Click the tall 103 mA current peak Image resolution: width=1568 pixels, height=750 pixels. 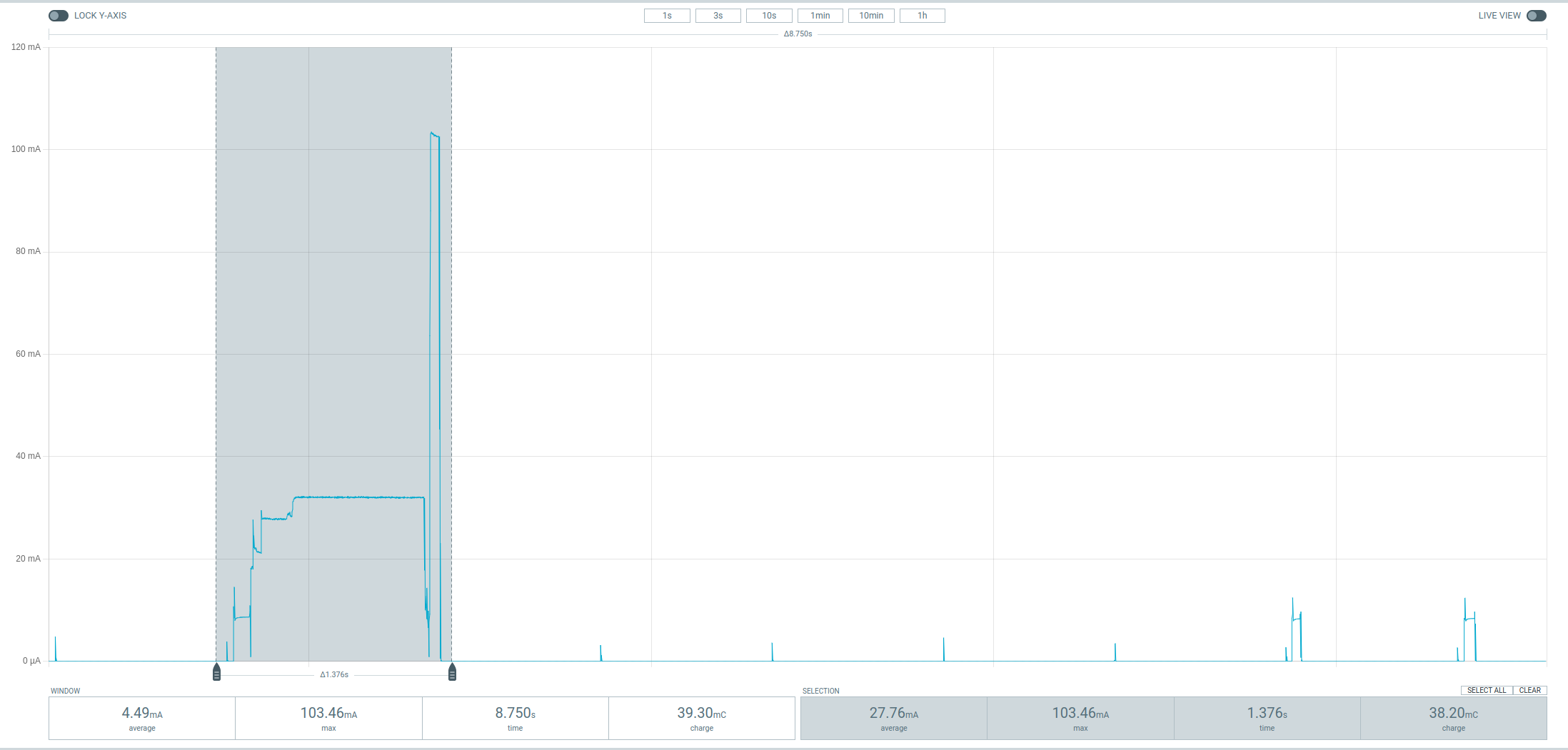435,136
